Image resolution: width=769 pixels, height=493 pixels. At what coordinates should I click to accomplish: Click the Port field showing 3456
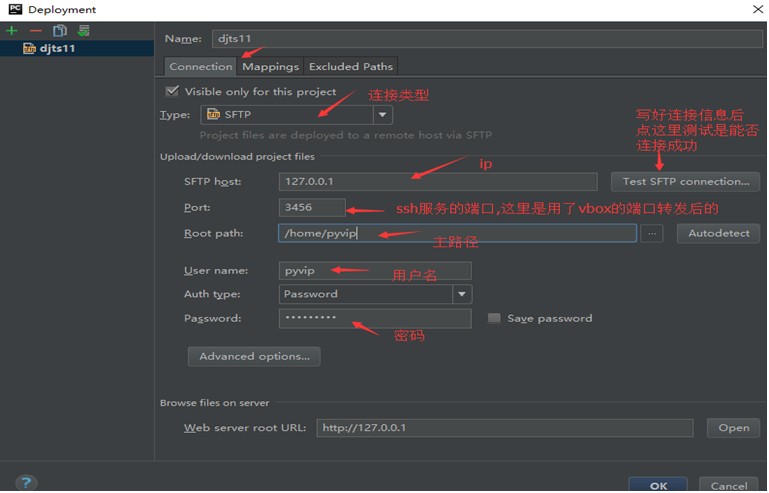(312, 208)
